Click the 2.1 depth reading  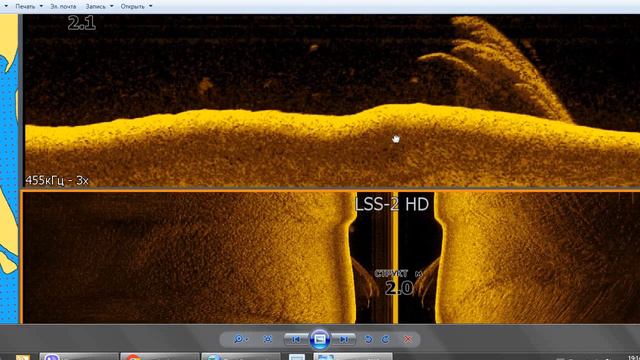click(x=82, y=23)
